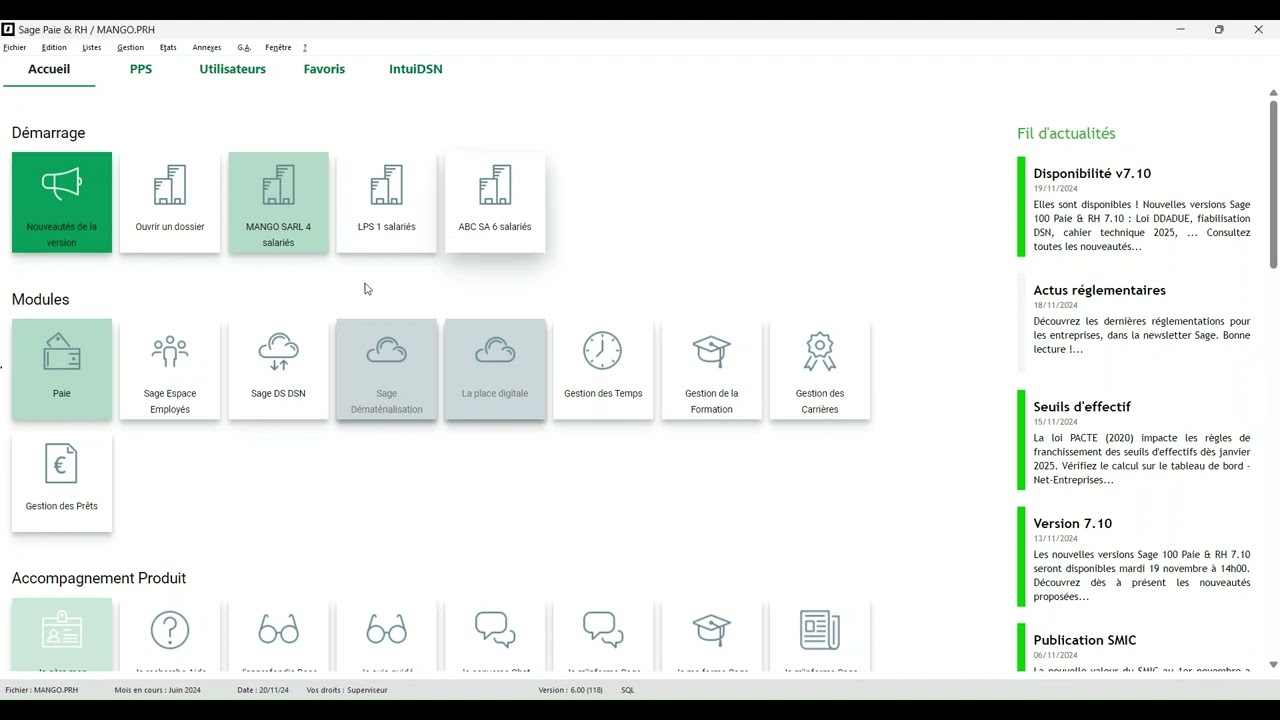
Task: Open the Gestion des Temps module
Action: coord(603,369)
